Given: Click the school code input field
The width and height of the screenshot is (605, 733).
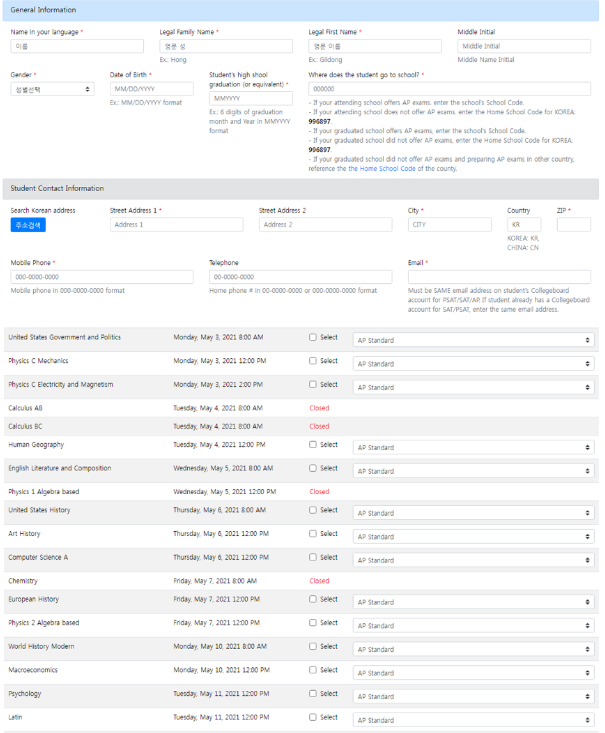Looking at the screenshot, I should tap(449, 89).
